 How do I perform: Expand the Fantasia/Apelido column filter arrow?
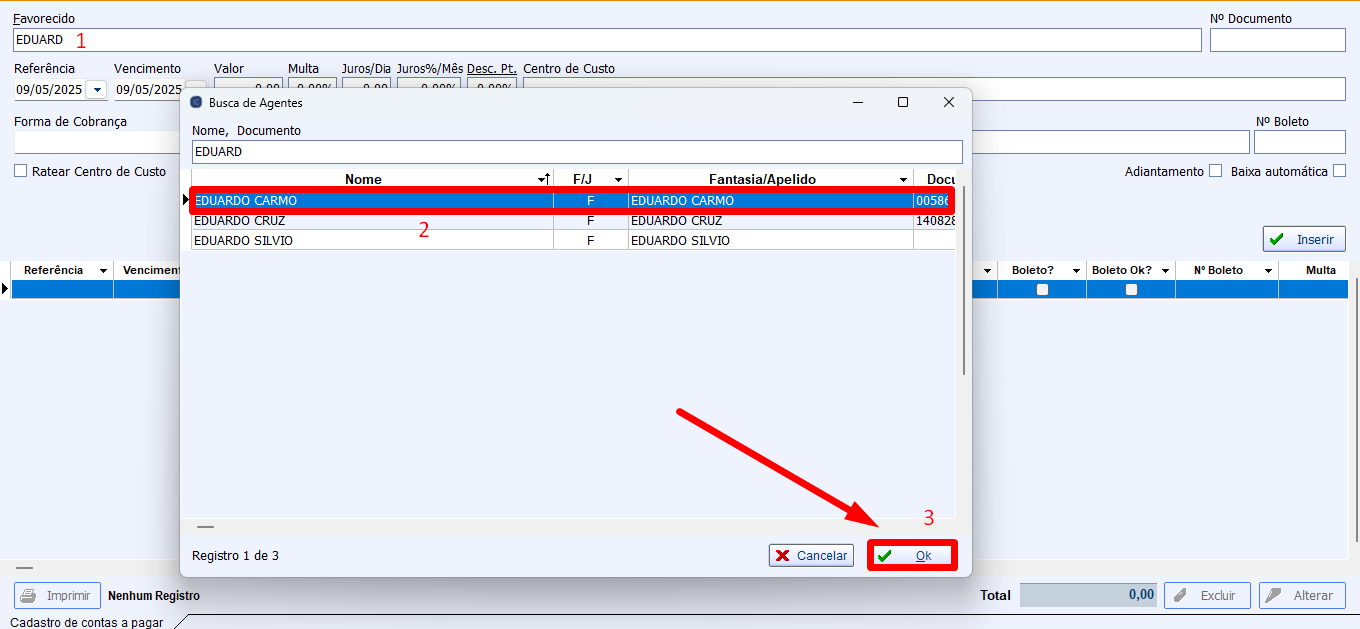[x=903, y=180]
